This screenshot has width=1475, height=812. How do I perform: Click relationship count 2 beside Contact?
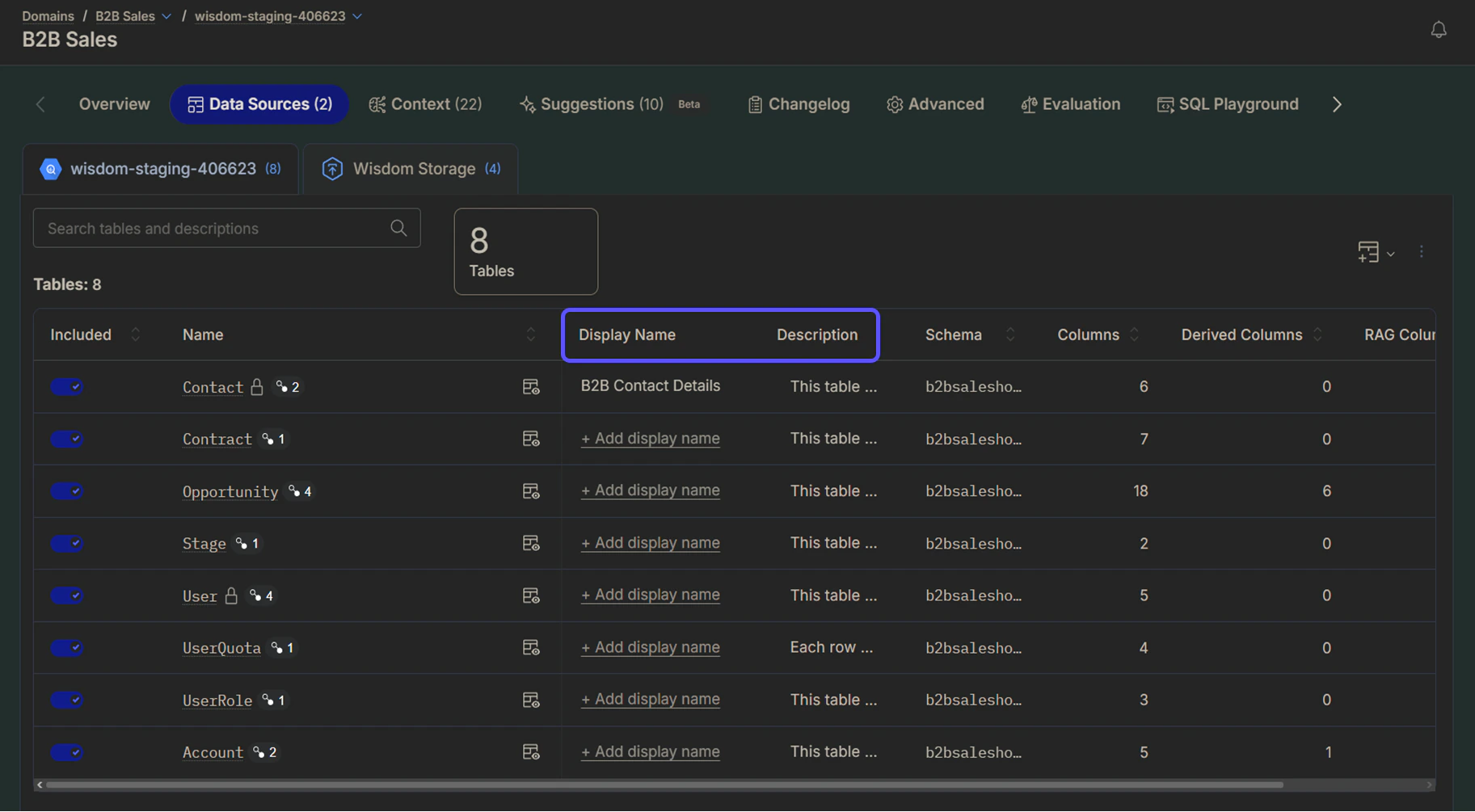[288, 387]
